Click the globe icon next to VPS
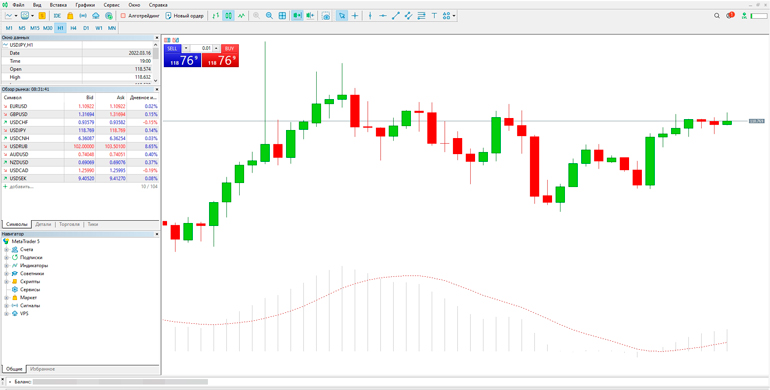The width and height of the screenshot is (770, 390). click(109, 16)
